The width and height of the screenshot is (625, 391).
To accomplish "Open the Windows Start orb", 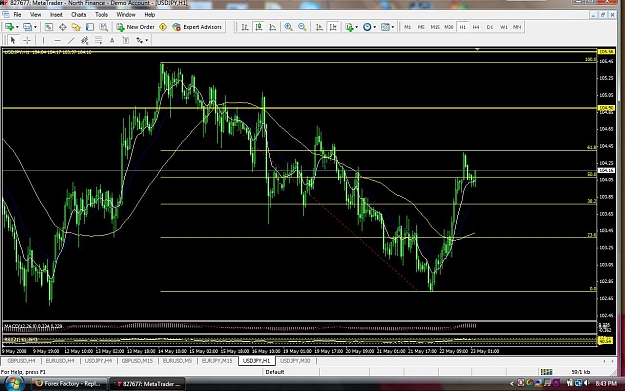I will (14, 384).
